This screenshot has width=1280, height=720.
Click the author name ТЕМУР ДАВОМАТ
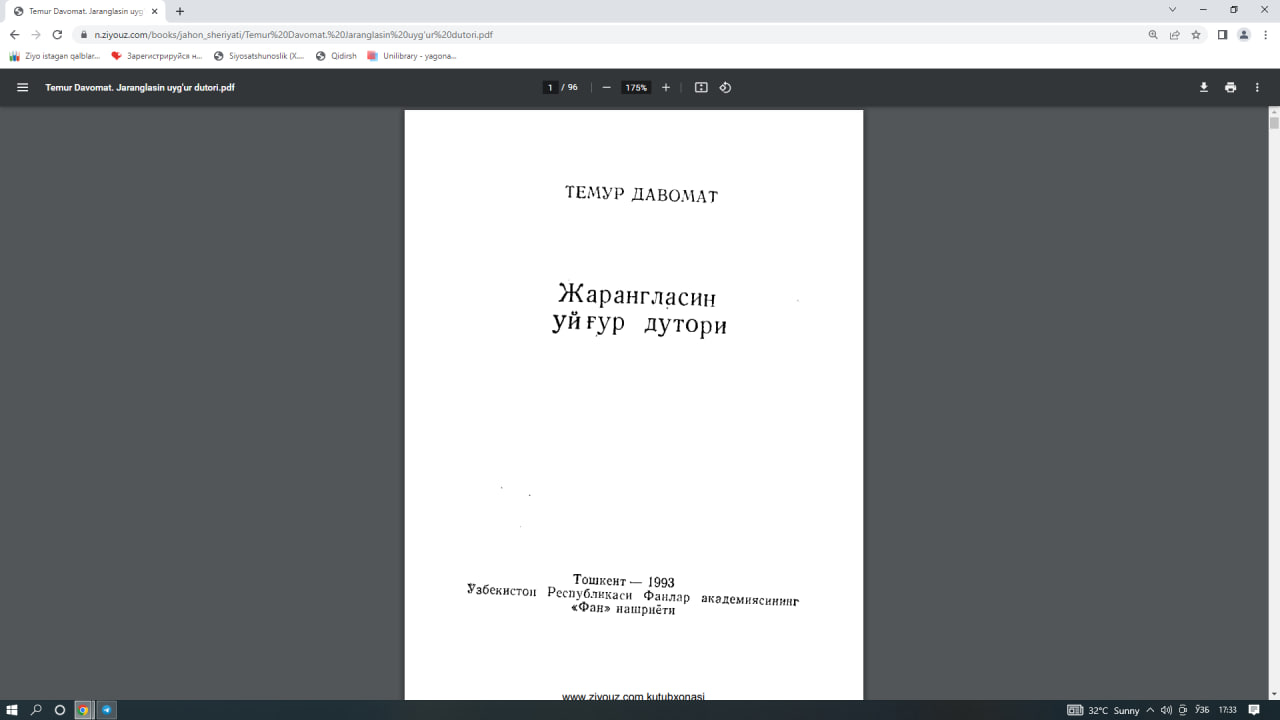pos(641,194)
